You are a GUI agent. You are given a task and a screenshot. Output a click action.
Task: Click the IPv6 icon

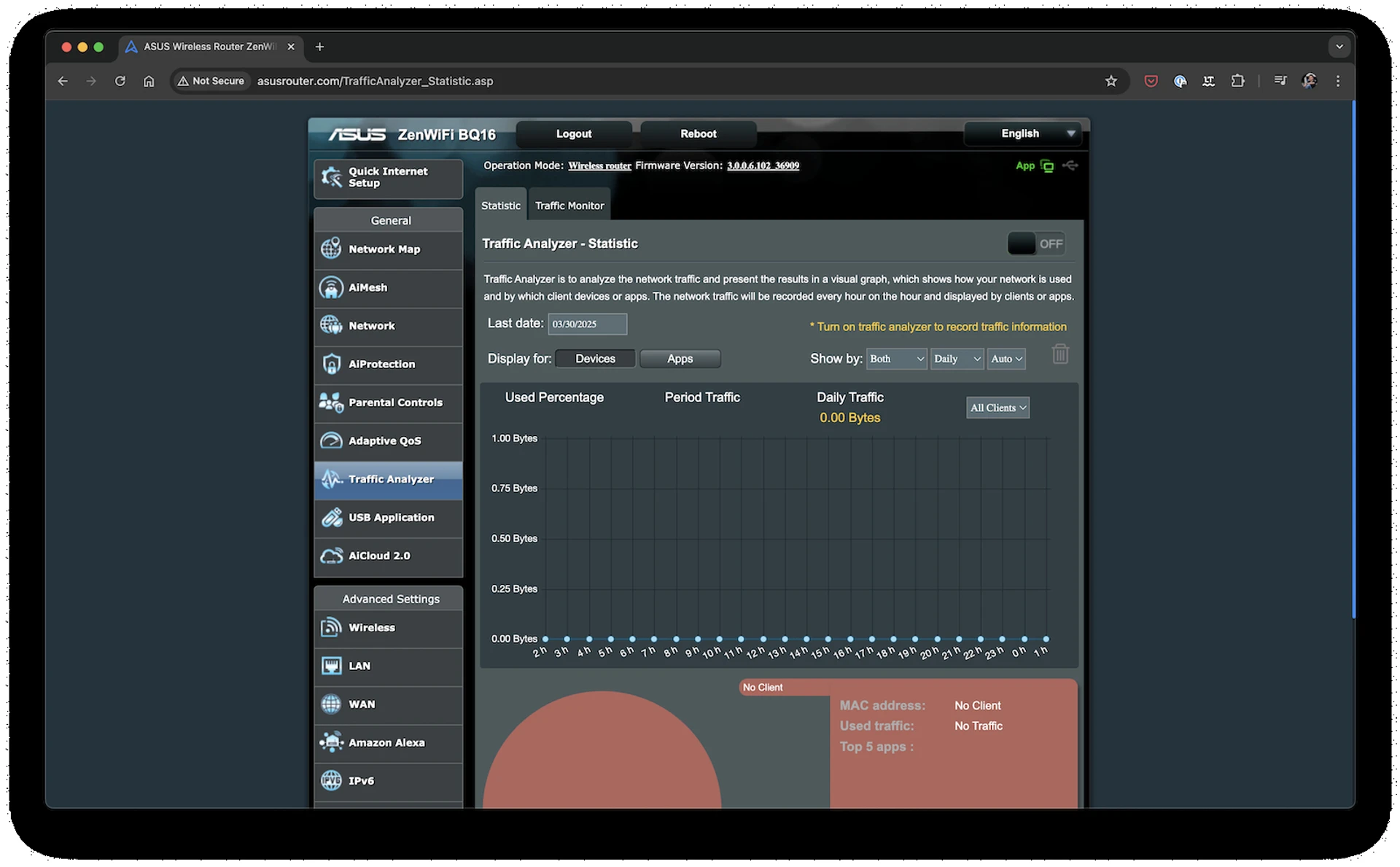pyautogui.click(x=331, y=781)
